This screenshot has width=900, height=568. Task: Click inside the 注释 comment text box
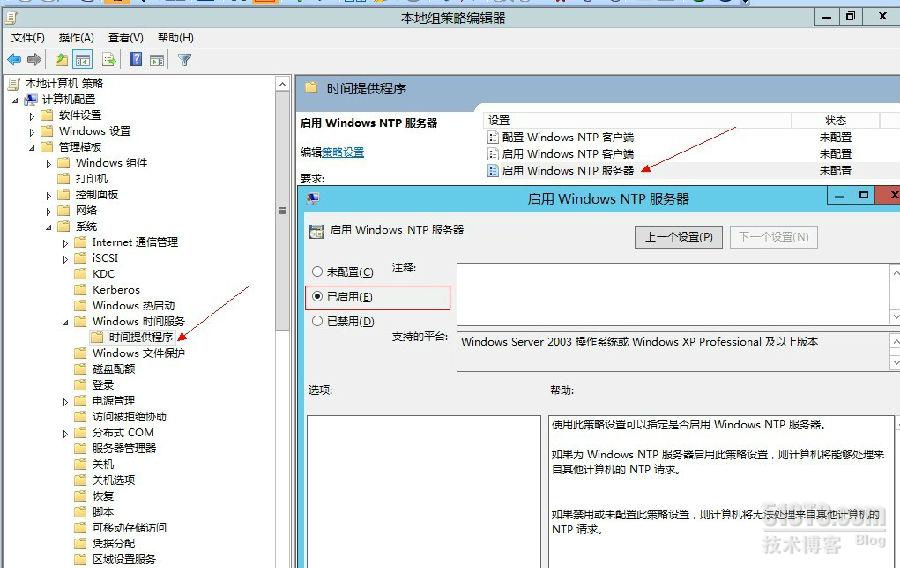673,294
